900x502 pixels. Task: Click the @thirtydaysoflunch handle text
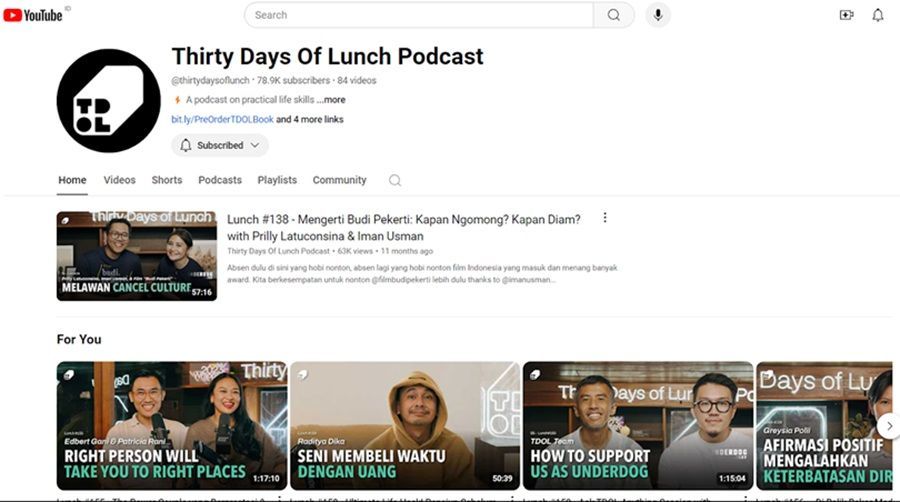(x=210, y=80)
